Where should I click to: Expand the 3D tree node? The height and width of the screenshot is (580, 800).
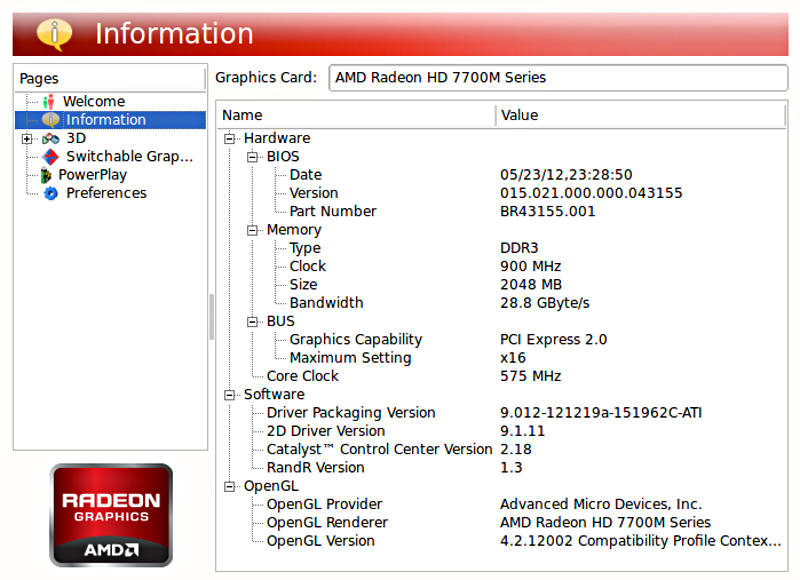pyautogui.click(x=27, y=139)
